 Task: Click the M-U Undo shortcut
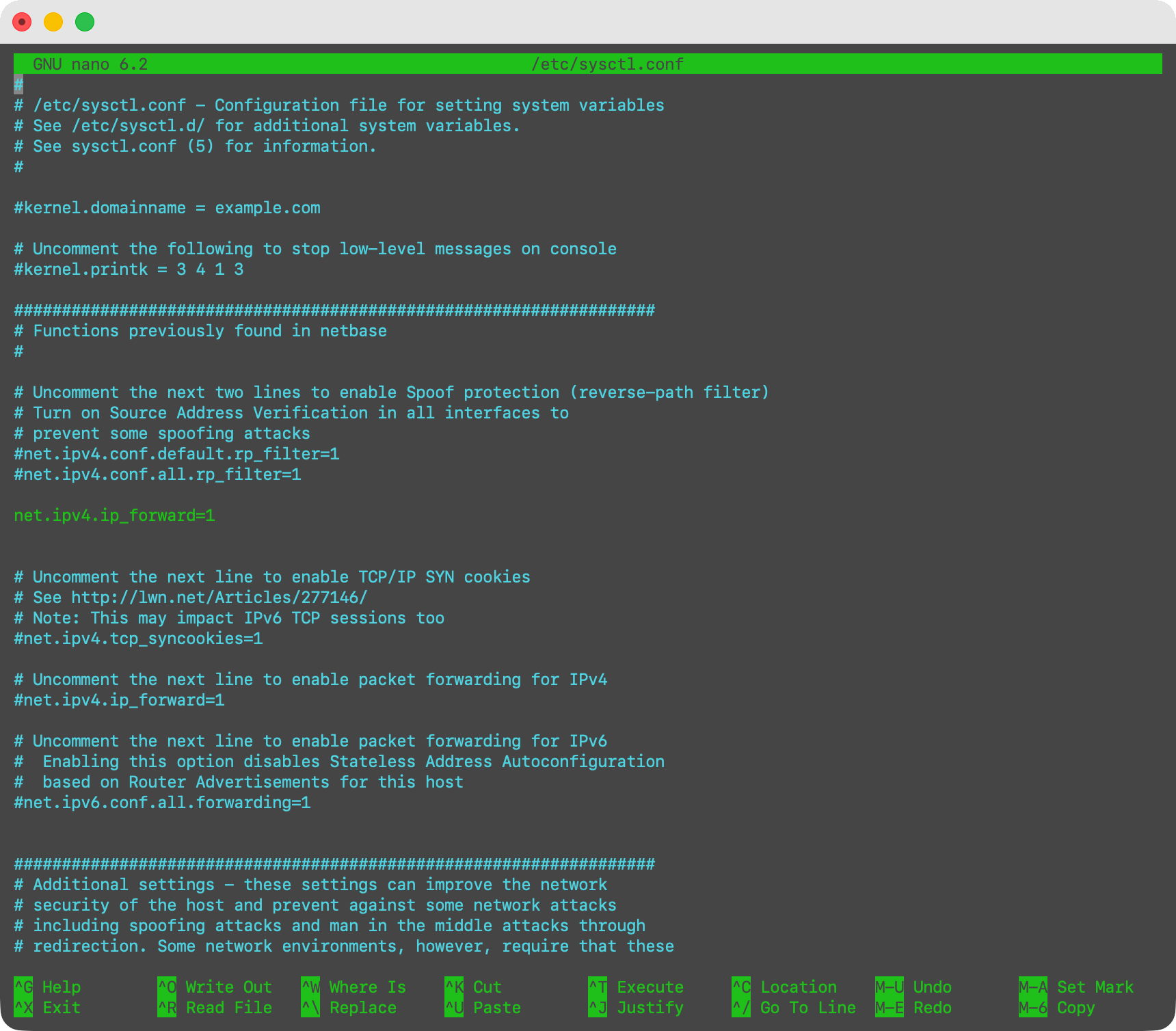click(x=913, y=987)
